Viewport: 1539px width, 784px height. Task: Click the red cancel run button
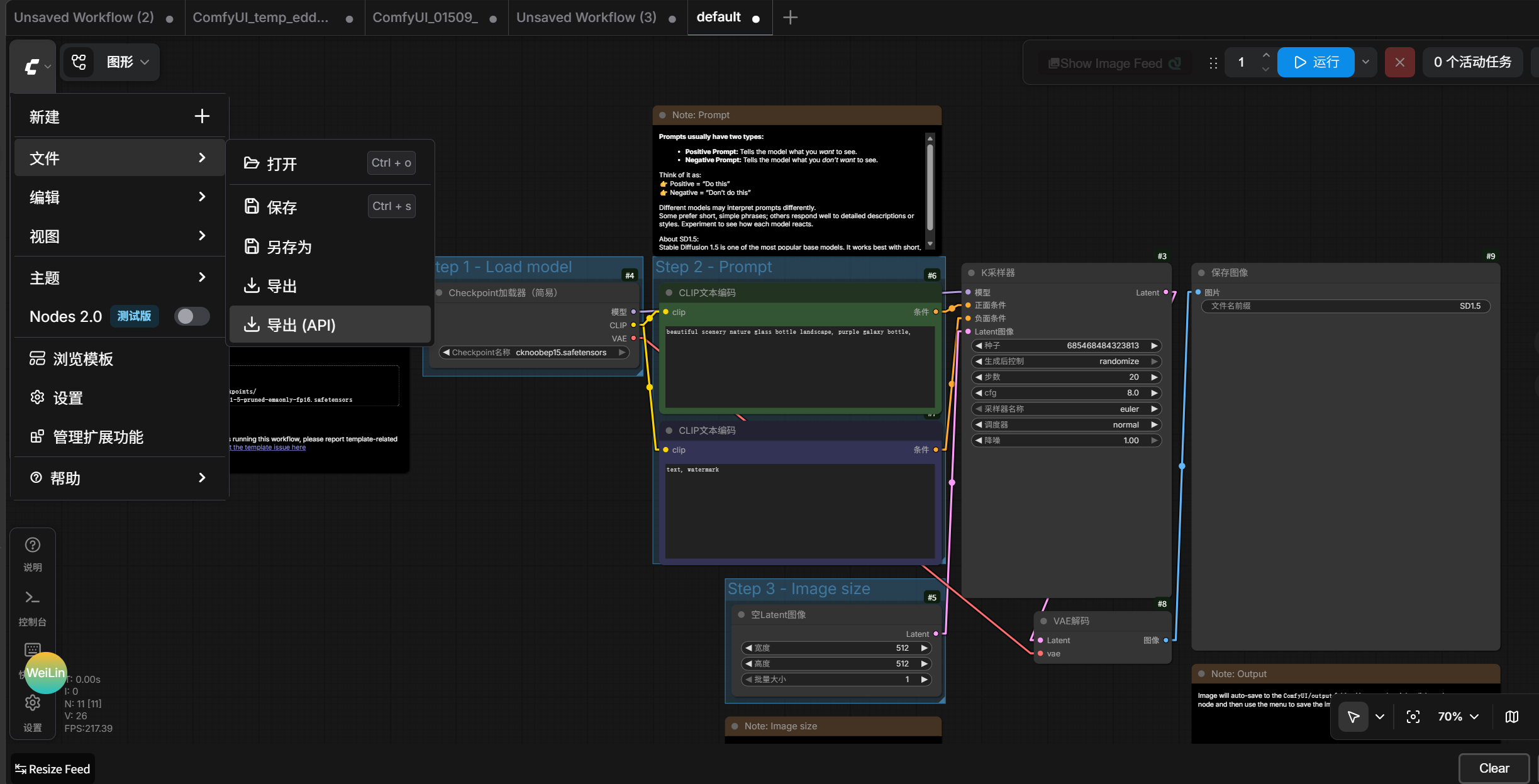pos(1399,62)
